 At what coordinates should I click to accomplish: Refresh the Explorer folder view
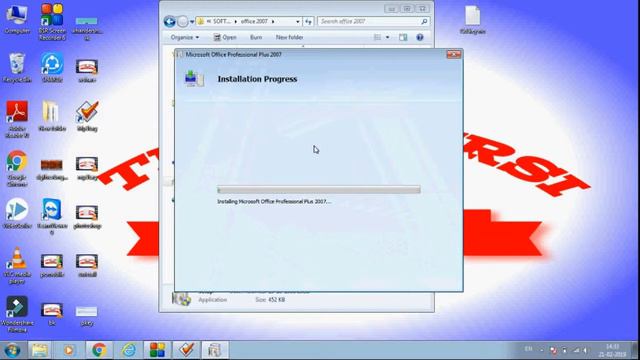click(308, 21)
